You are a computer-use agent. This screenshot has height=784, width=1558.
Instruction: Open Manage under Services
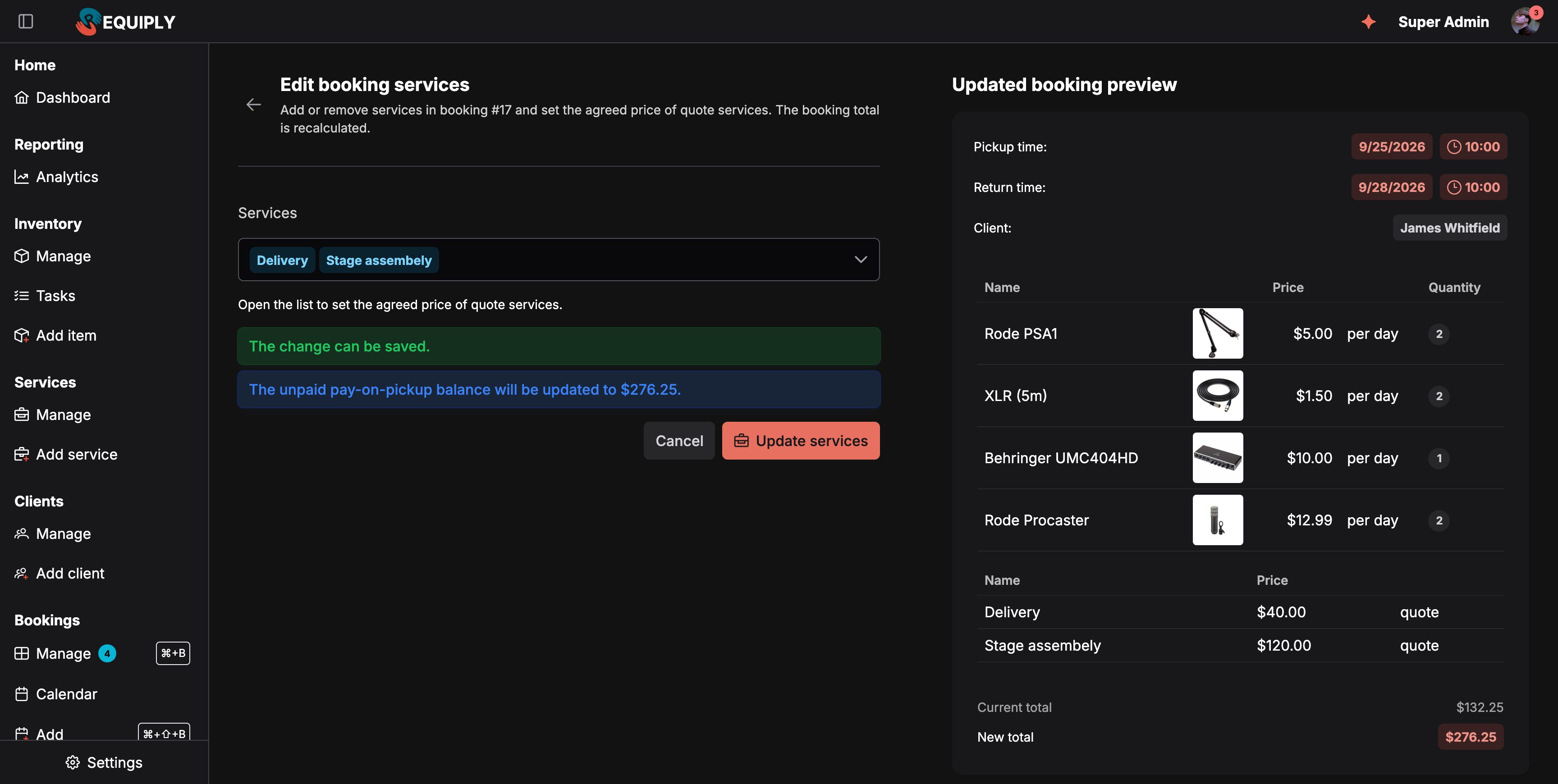click(53, 415)
